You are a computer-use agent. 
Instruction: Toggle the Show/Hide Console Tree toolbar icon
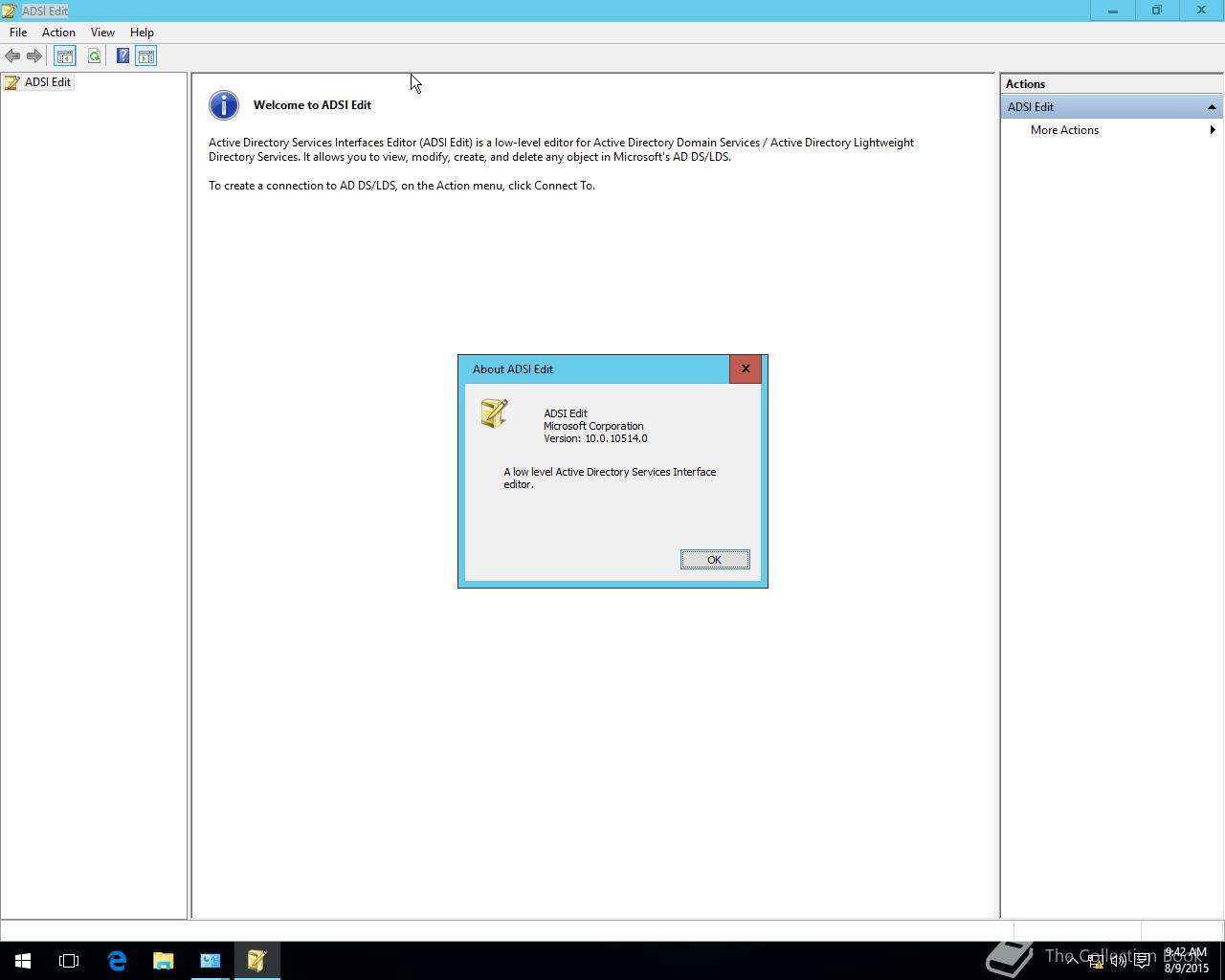coord(64,56)
